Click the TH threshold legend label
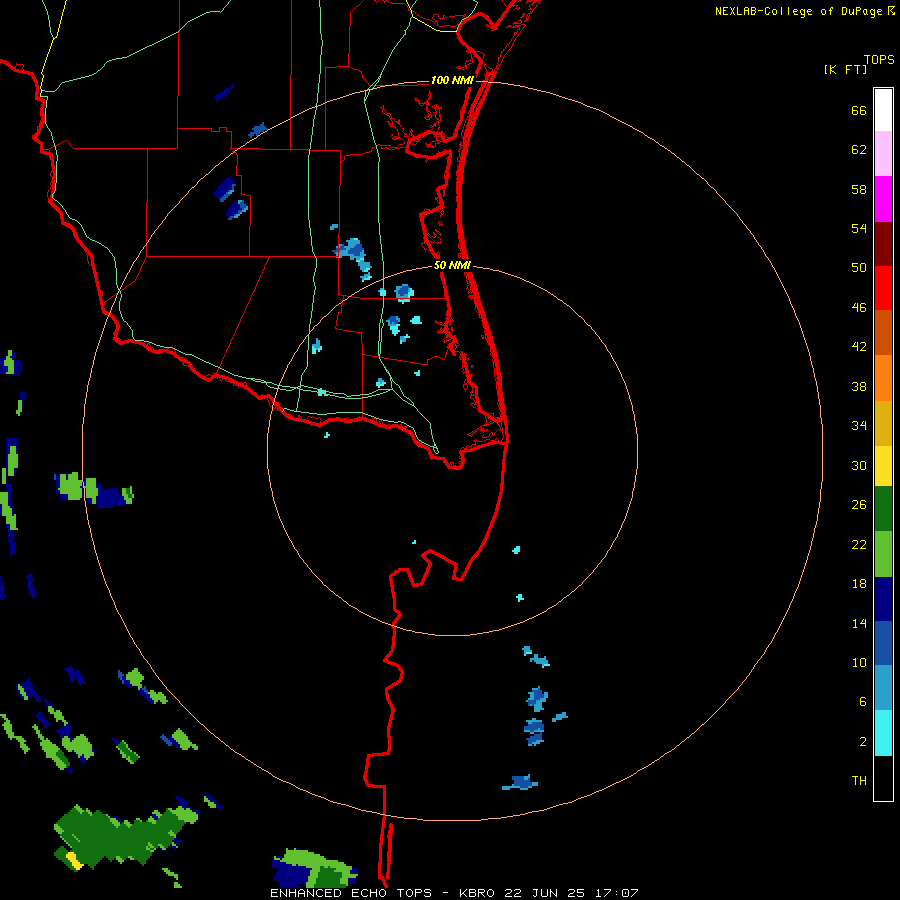The height and width of the screenshot is (900, 900). pos(859,781)
